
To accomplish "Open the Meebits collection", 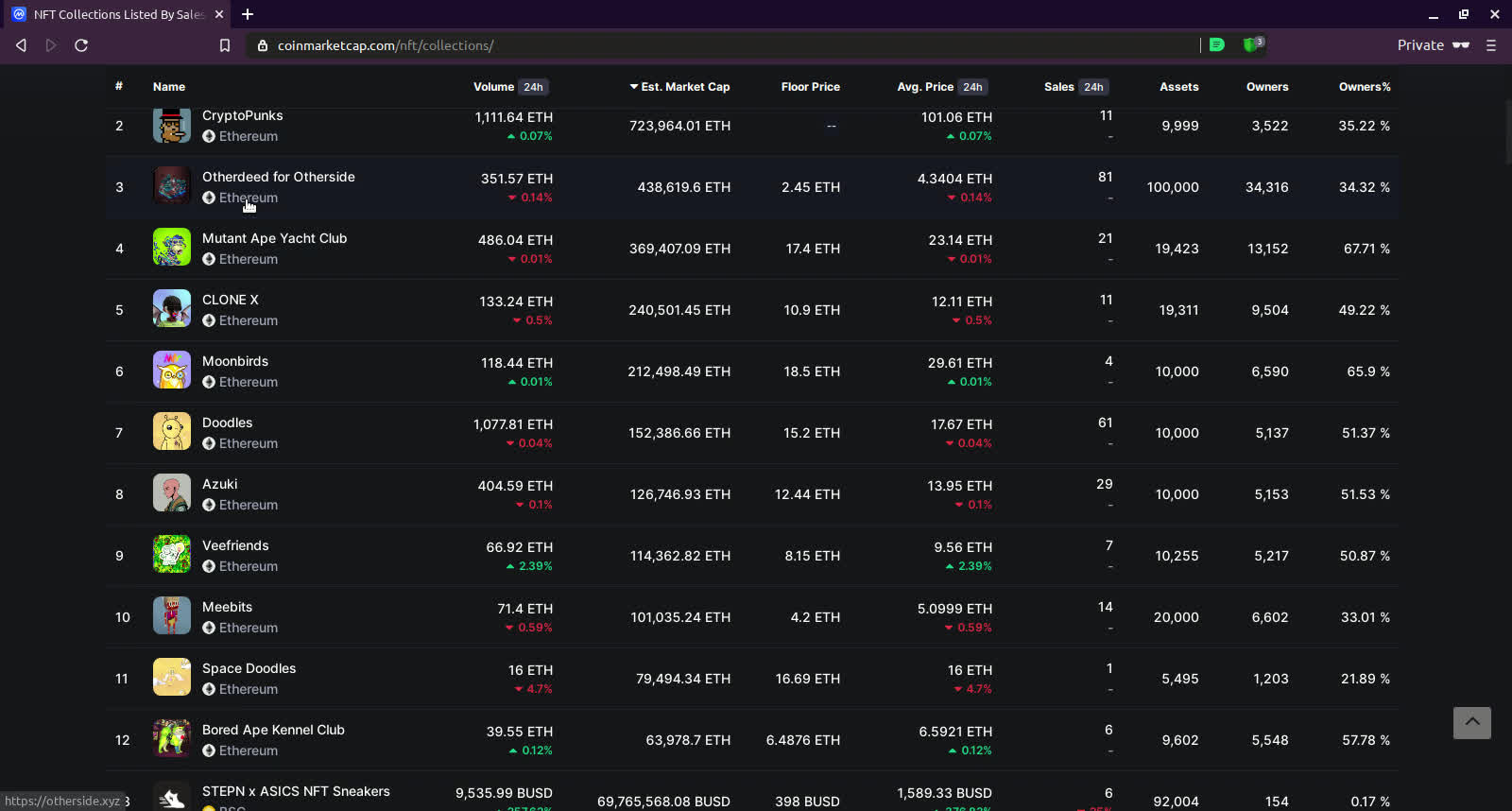I will 227,607.
